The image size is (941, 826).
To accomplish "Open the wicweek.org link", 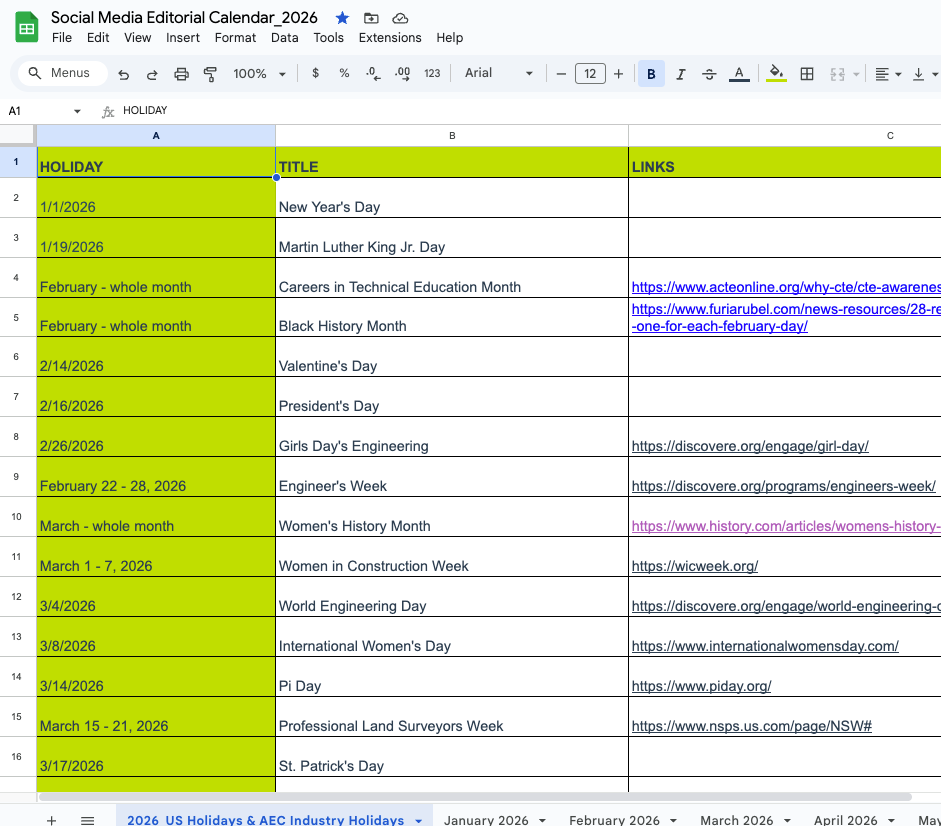I will 694,566.
